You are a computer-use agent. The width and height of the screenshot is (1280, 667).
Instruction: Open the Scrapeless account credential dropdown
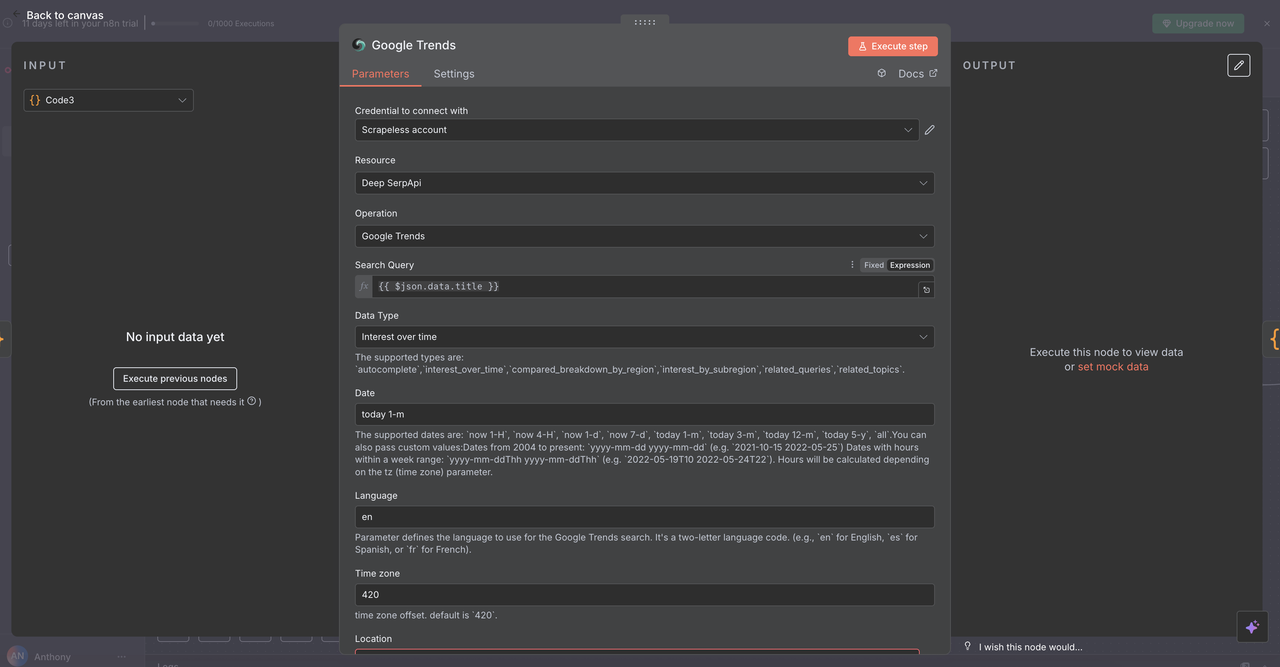pyautogui.click(x=637, y=130)
